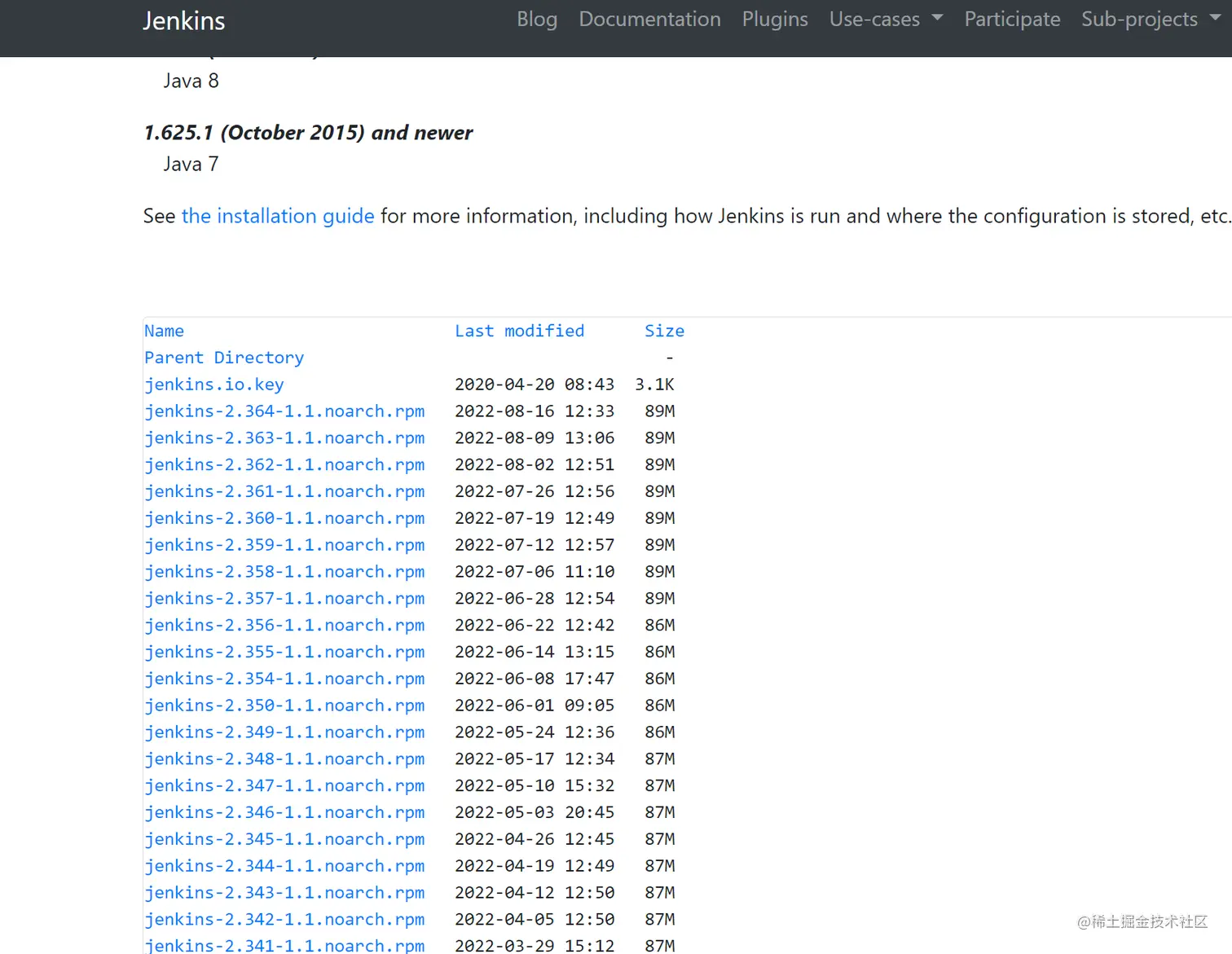Select the date 2022-07-26 12:56

[x=535, y=492]
